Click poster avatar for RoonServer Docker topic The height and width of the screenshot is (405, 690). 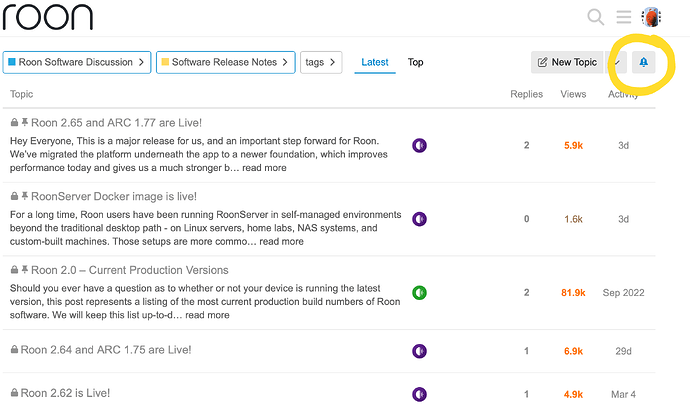[x=419, y=219]
